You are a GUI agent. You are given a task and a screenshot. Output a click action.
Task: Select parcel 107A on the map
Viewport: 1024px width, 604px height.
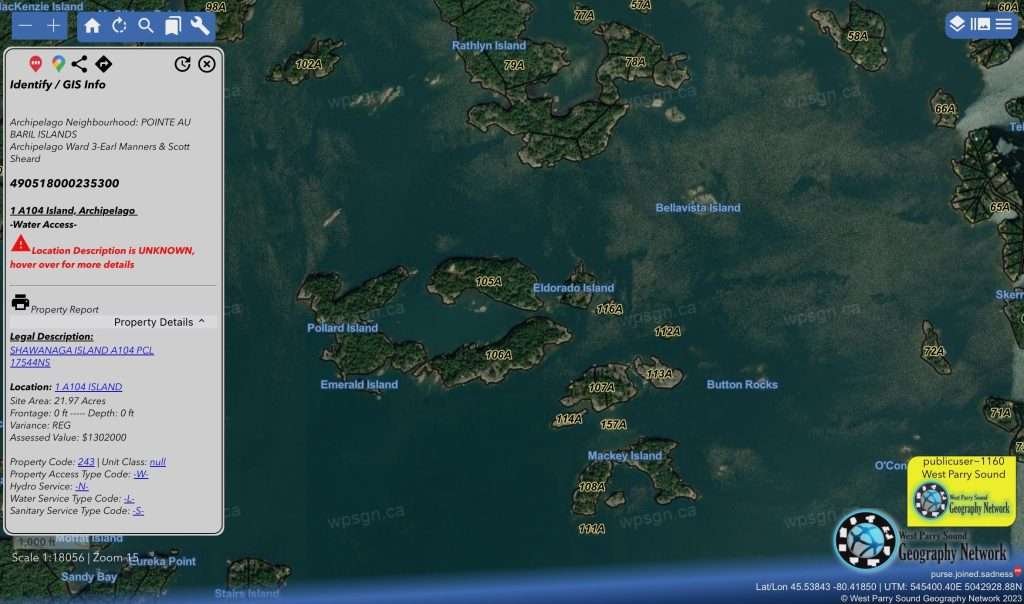(x=601, y=387)
